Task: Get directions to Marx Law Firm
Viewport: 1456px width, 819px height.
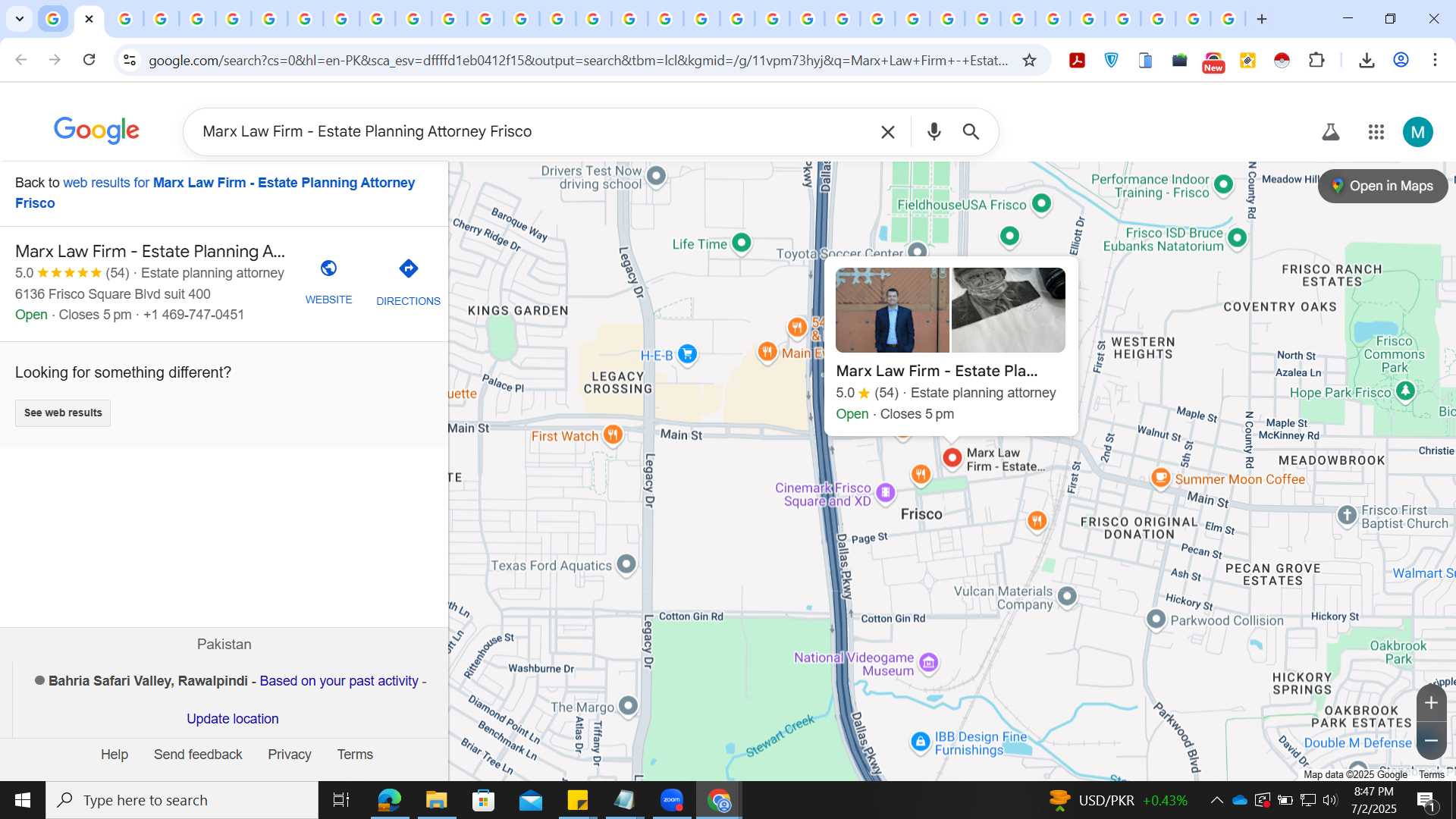Action: point(408,281)
